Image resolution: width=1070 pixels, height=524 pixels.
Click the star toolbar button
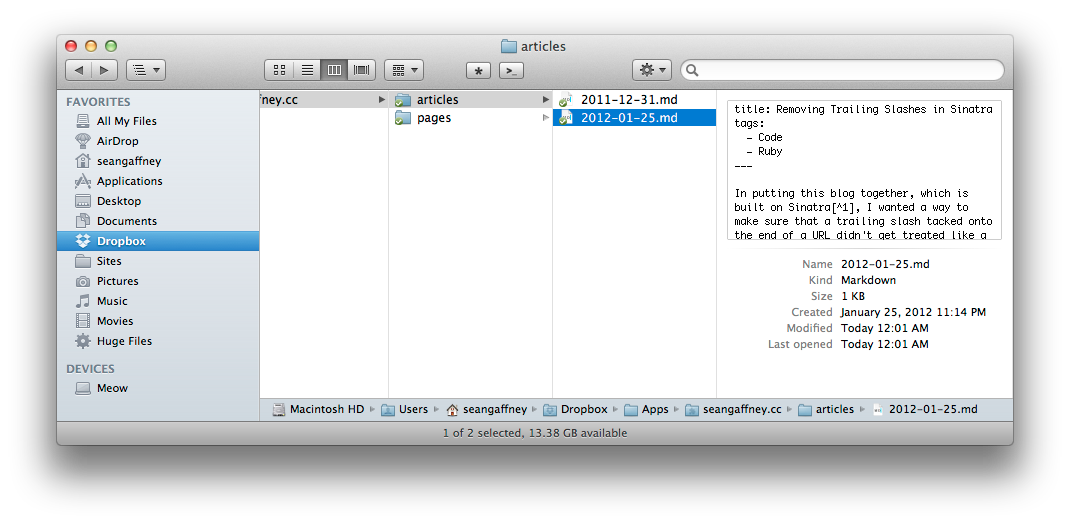(478, 70)
